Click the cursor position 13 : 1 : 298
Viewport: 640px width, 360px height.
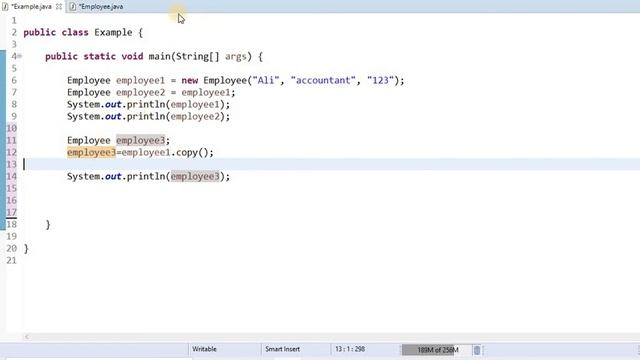coord(350,349)
